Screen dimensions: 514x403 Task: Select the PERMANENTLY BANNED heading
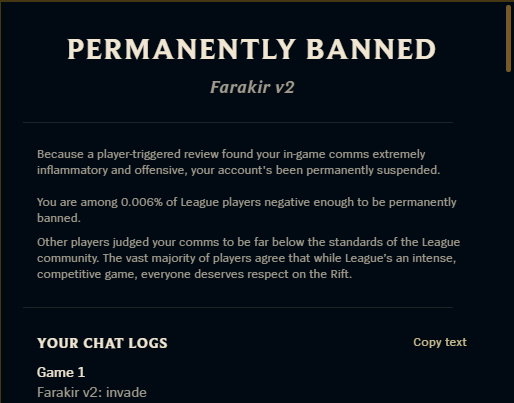[252, 49]
